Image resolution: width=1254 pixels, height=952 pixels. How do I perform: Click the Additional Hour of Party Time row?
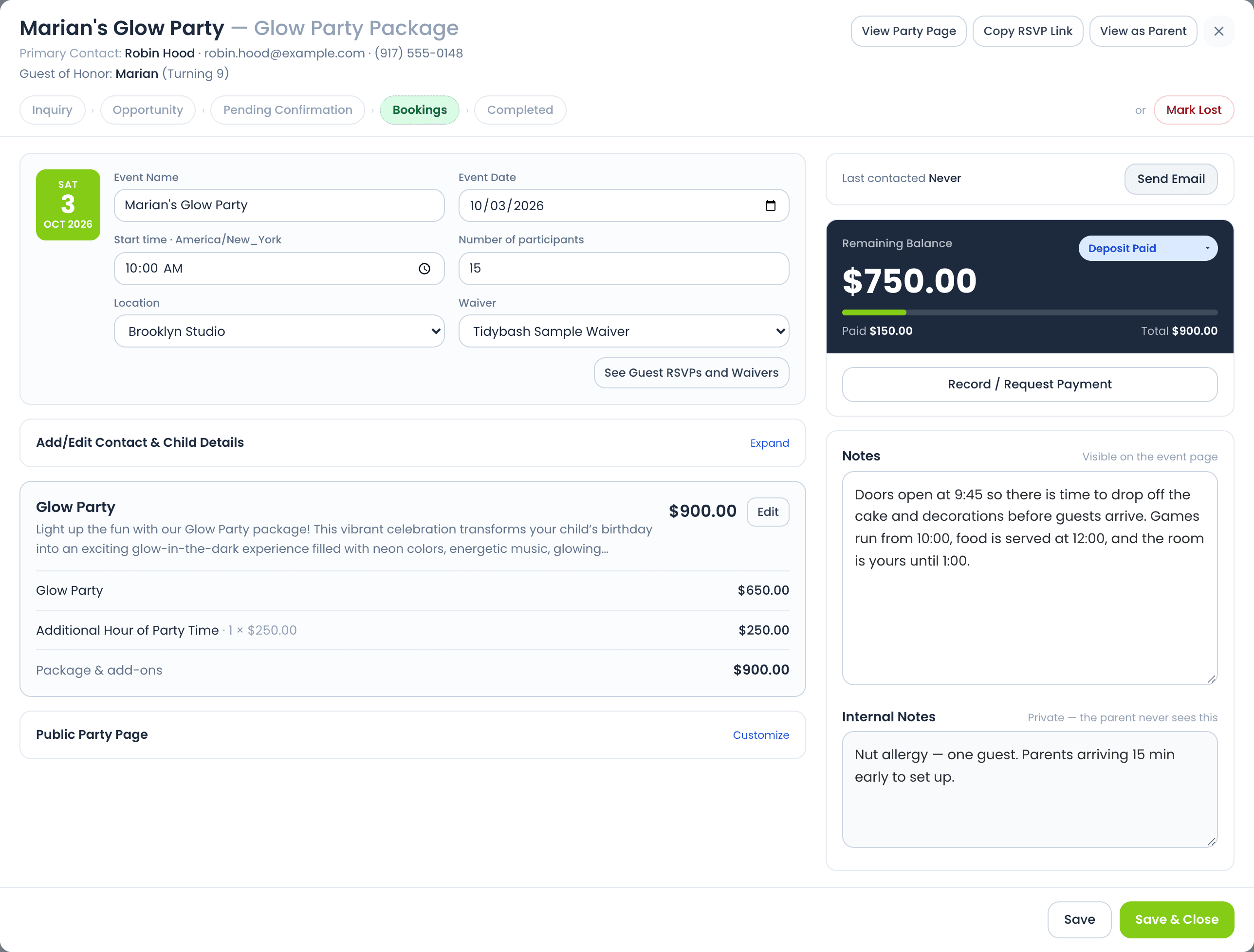412,630
